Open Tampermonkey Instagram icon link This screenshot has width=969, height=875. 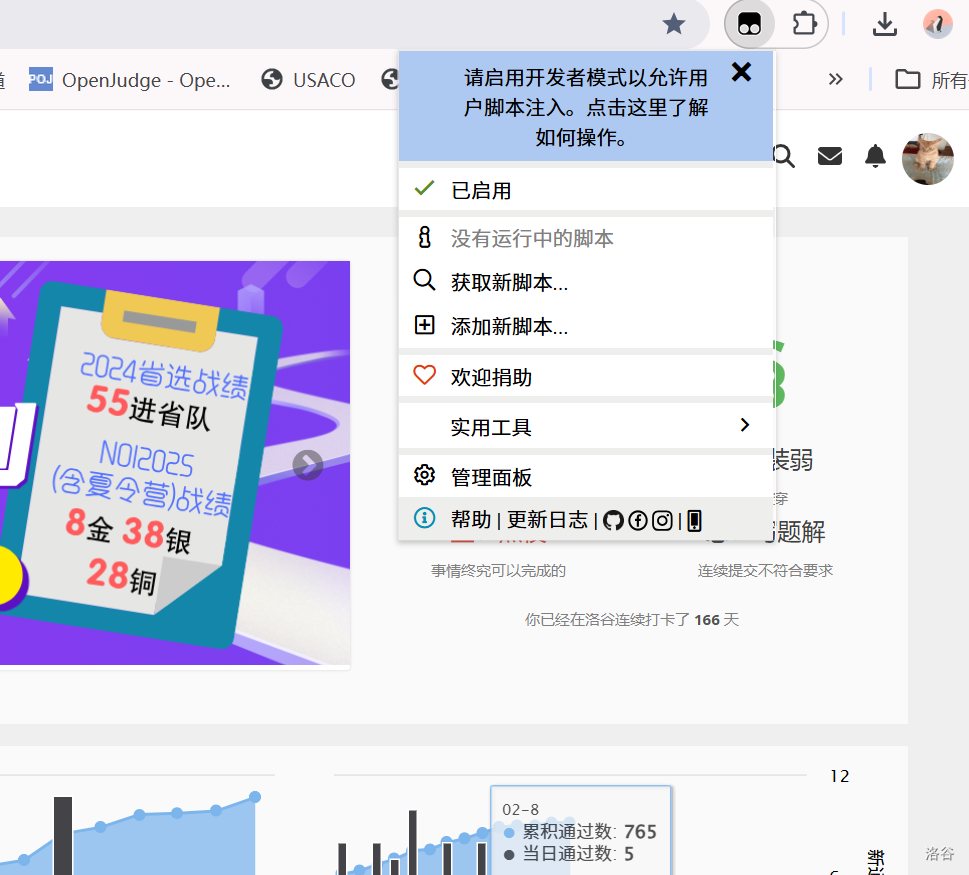click(662, 520)
